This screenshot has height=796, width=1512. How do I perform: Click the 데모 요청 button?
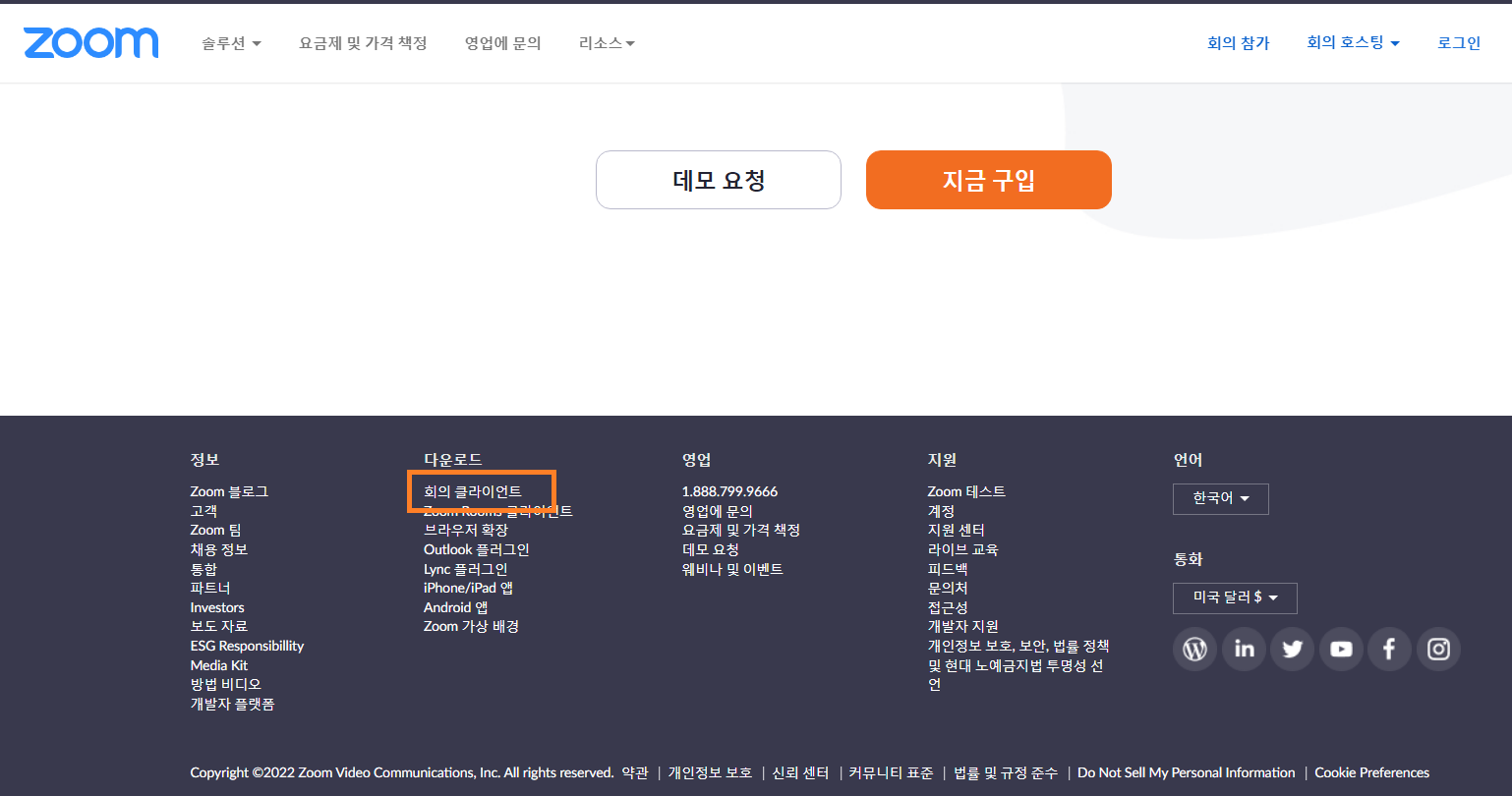pos(719,180)
